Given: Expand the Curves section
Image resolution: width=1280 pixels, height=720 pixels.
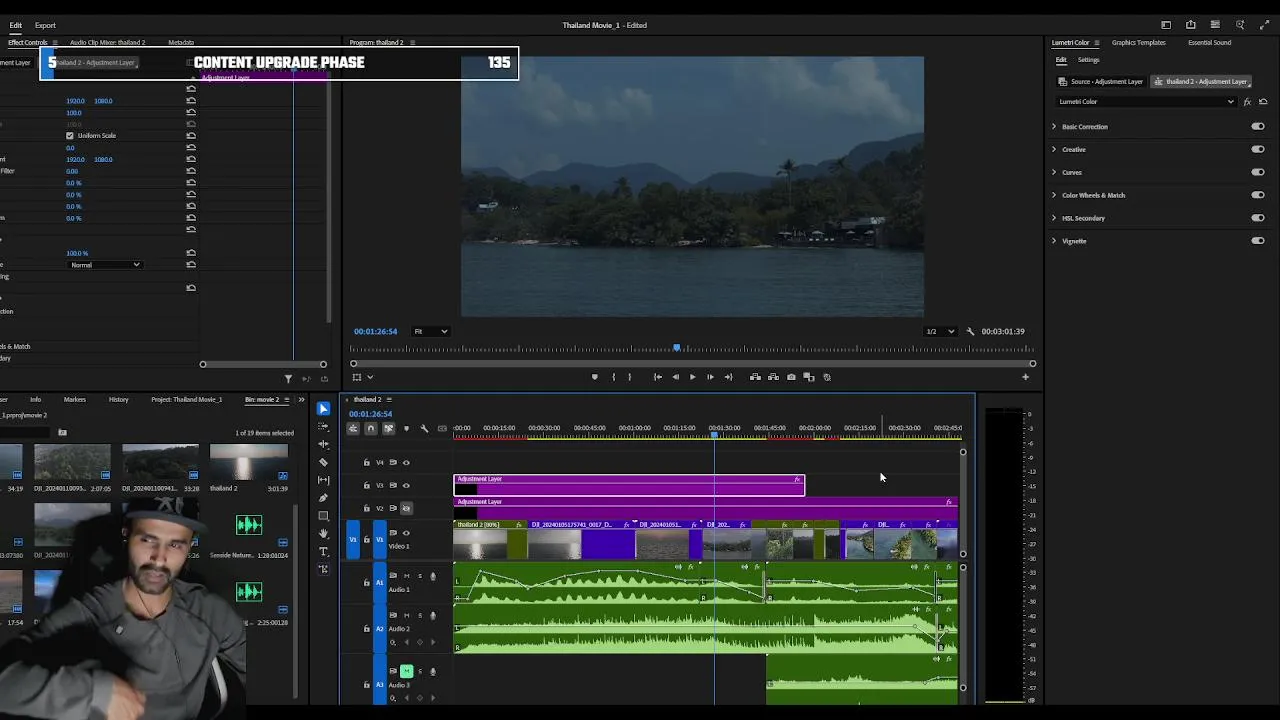Looking at the screenshot, I should click(x=1054, y=172).
